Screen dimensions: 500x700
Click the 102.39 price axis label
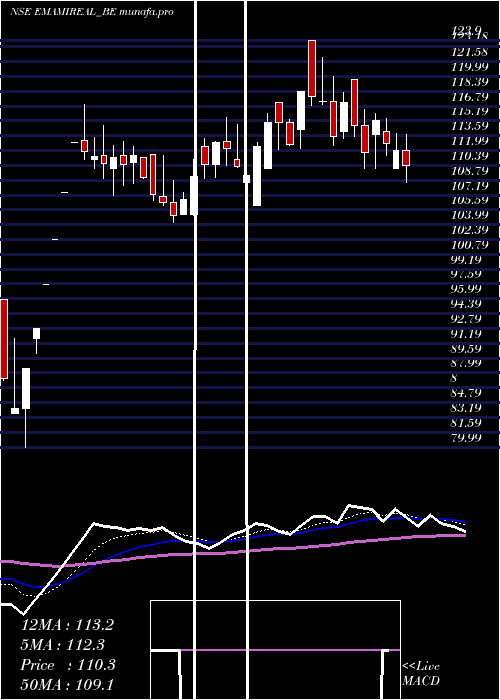click(469, 230)
